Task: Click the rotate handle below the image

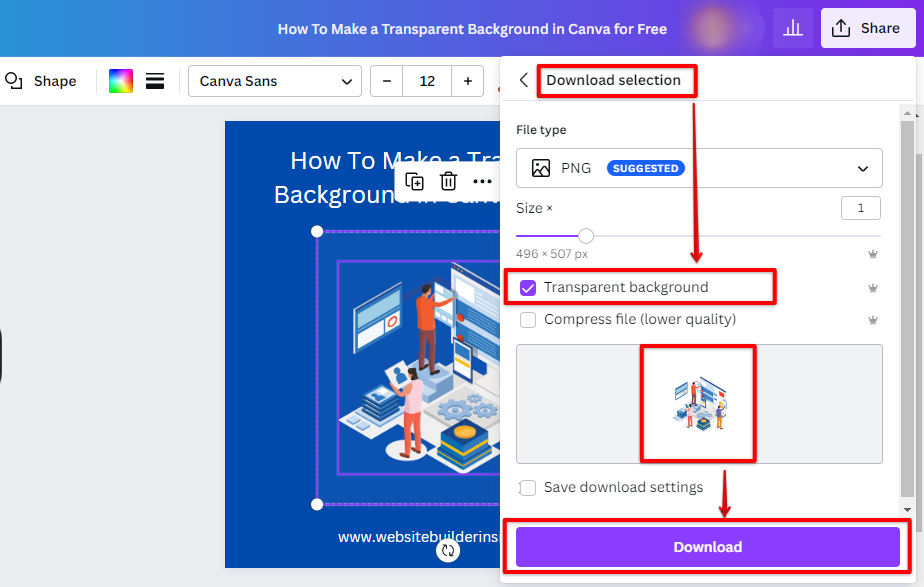Action: pos(448,550)
